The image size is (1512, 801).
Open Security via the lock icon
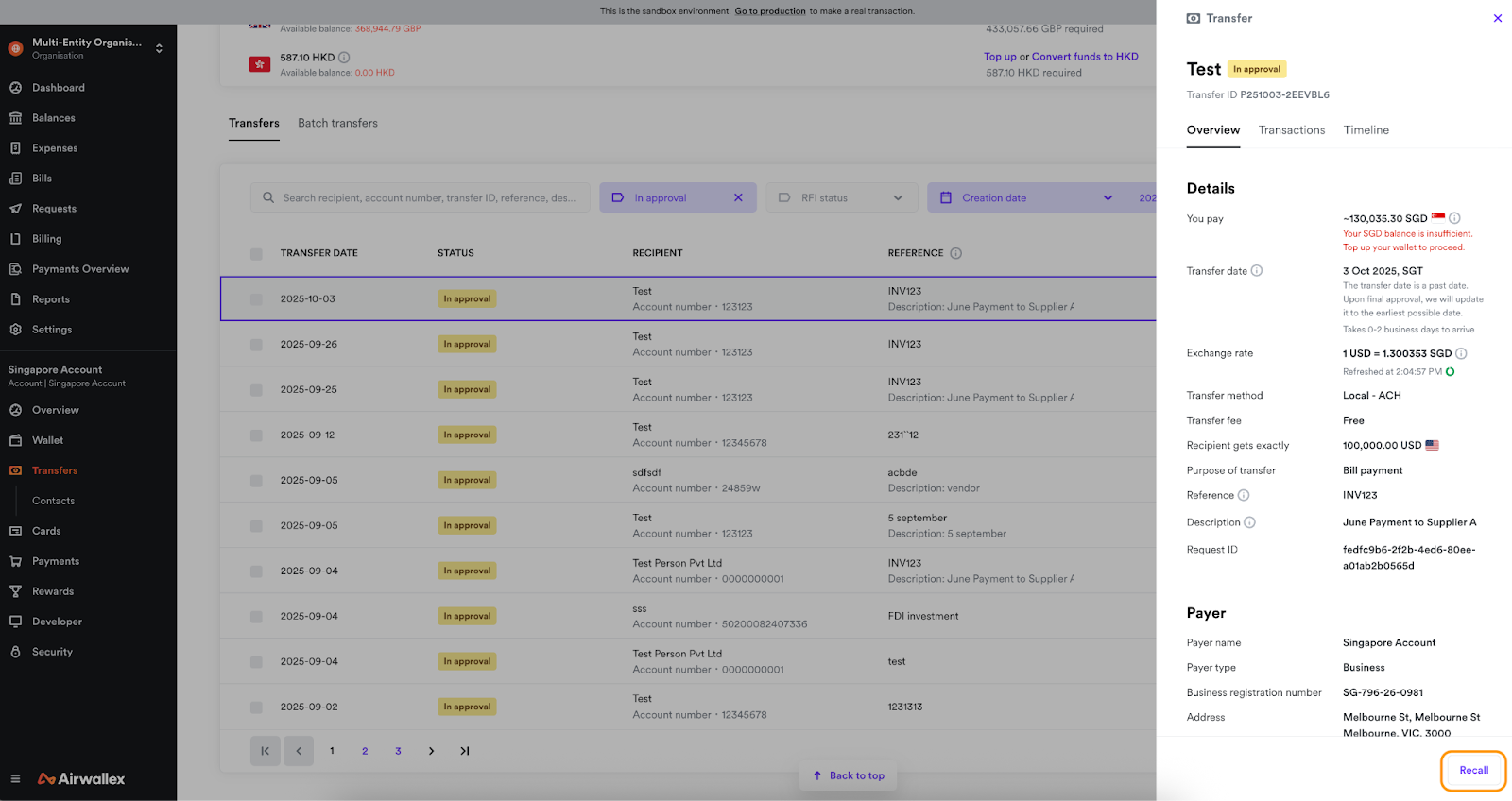point(15,652)
